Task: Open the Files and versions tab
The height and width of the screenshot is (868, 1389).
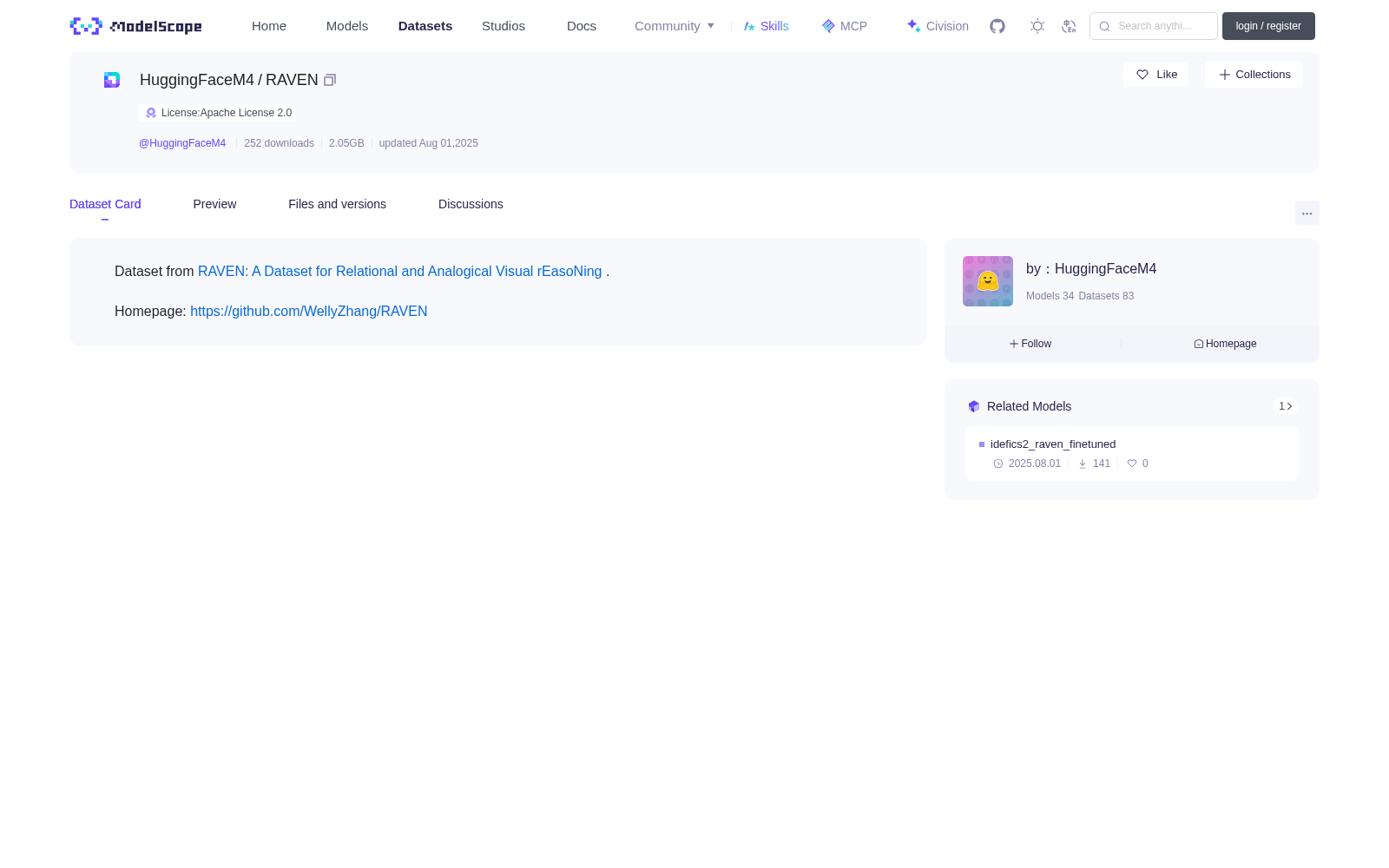Action: pyautogui.click(x=337, y=204)
